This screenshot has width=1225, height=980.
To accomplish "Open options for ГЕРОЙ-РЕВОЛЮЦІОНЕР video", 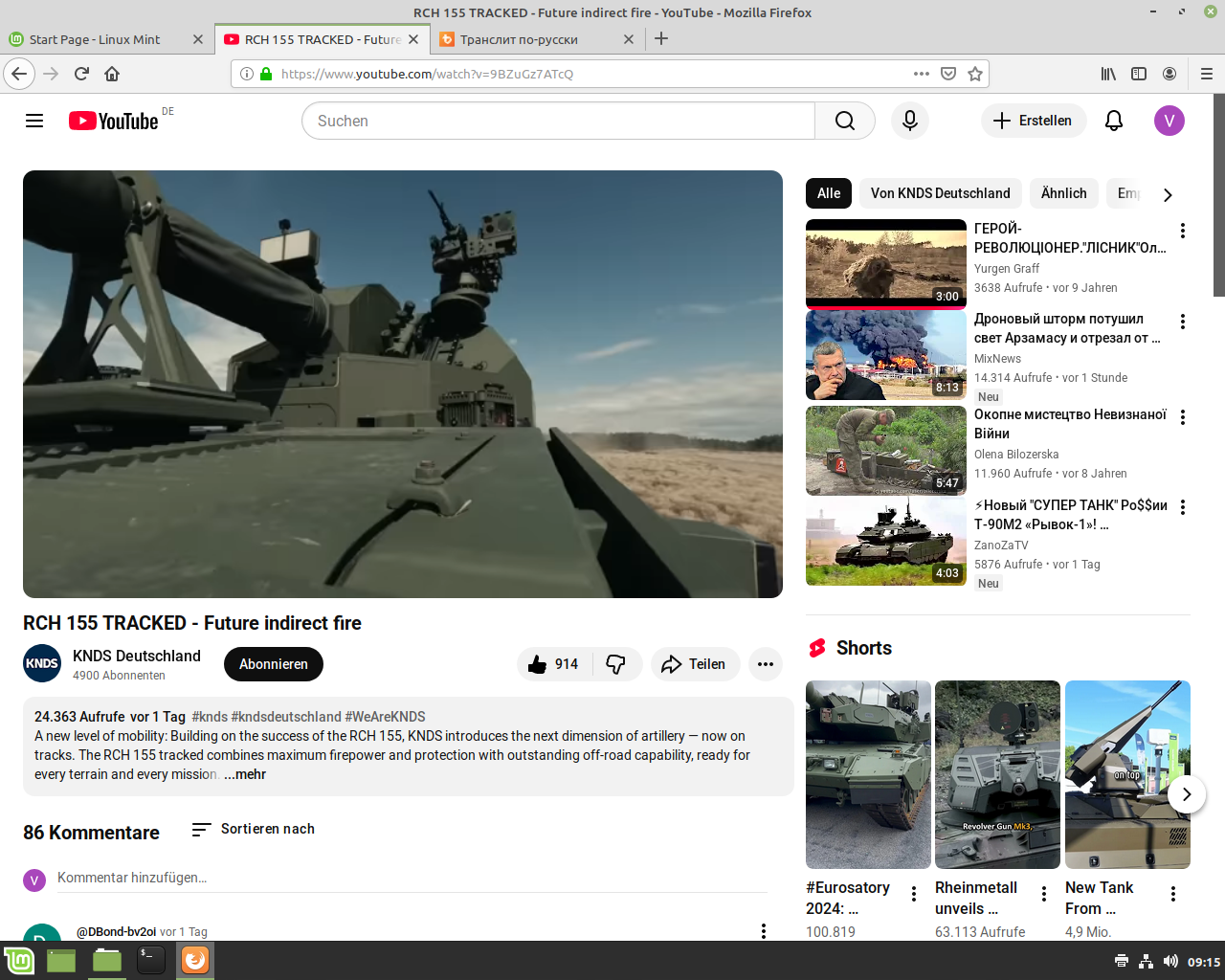I will click(1183, 231).
